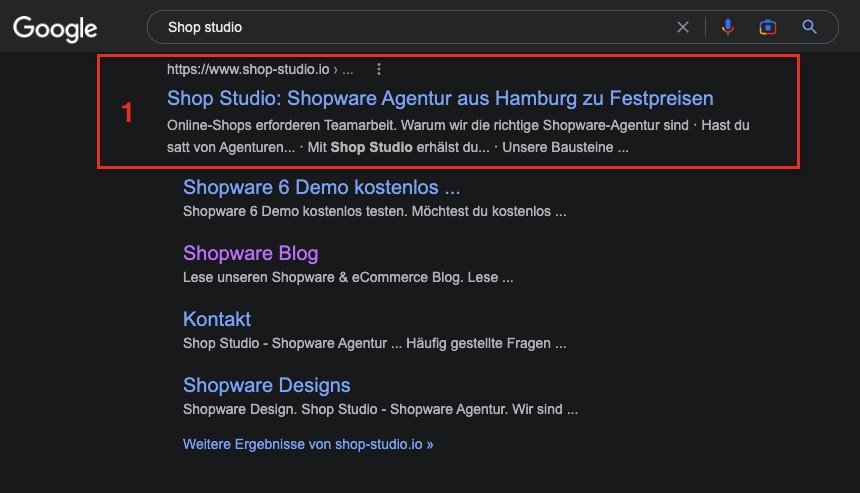Click the bold "Shop Studio" text in the snippet
Viewport: 860px width, 493px height.
click(371, 147)
